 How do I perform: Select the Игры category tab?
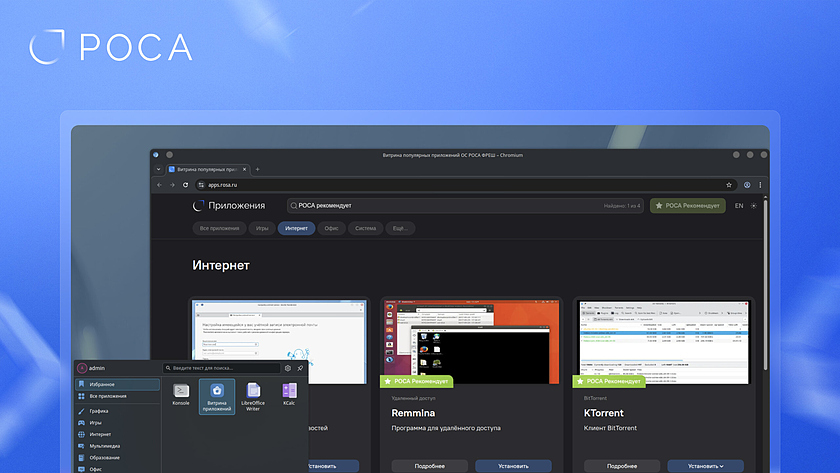point(261,228)
